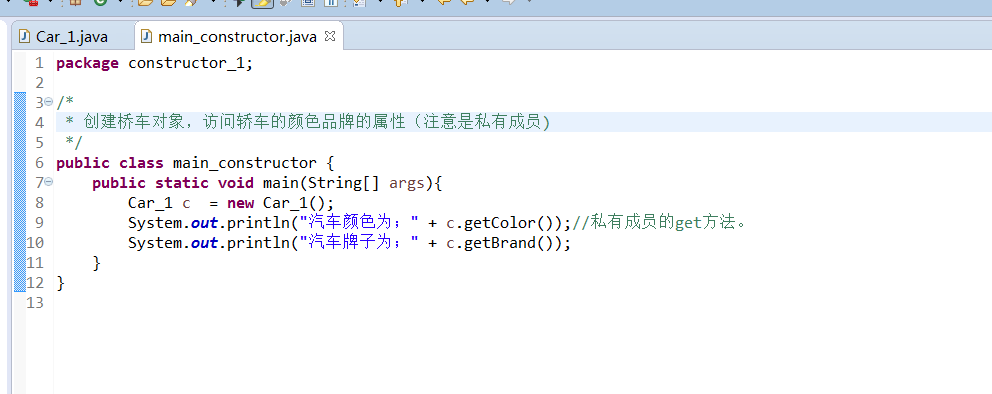Click the 'package' keyword on line 1
The width and height of the screenshot is (992, 394).
tap(87, 63)
